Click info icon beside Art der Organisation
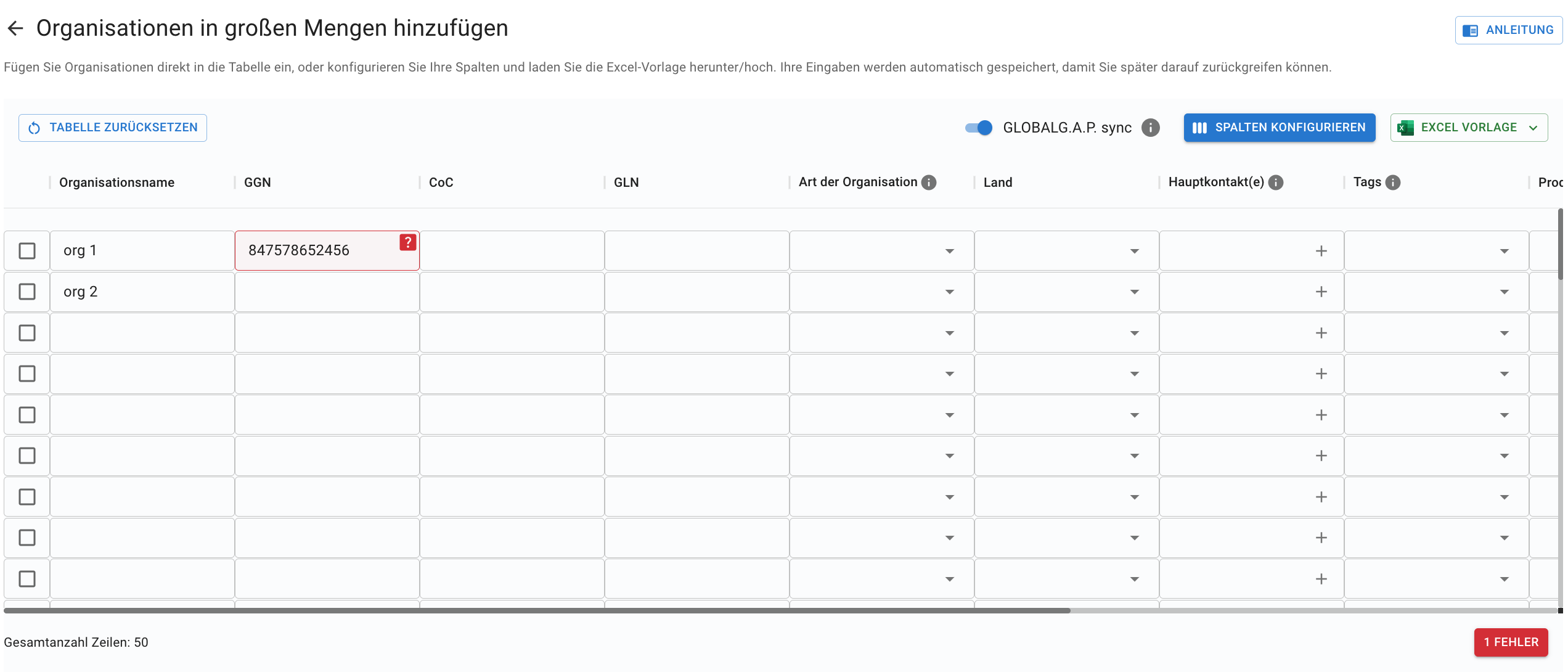This screenshot has height=672, width=1568. coord(928,182)
